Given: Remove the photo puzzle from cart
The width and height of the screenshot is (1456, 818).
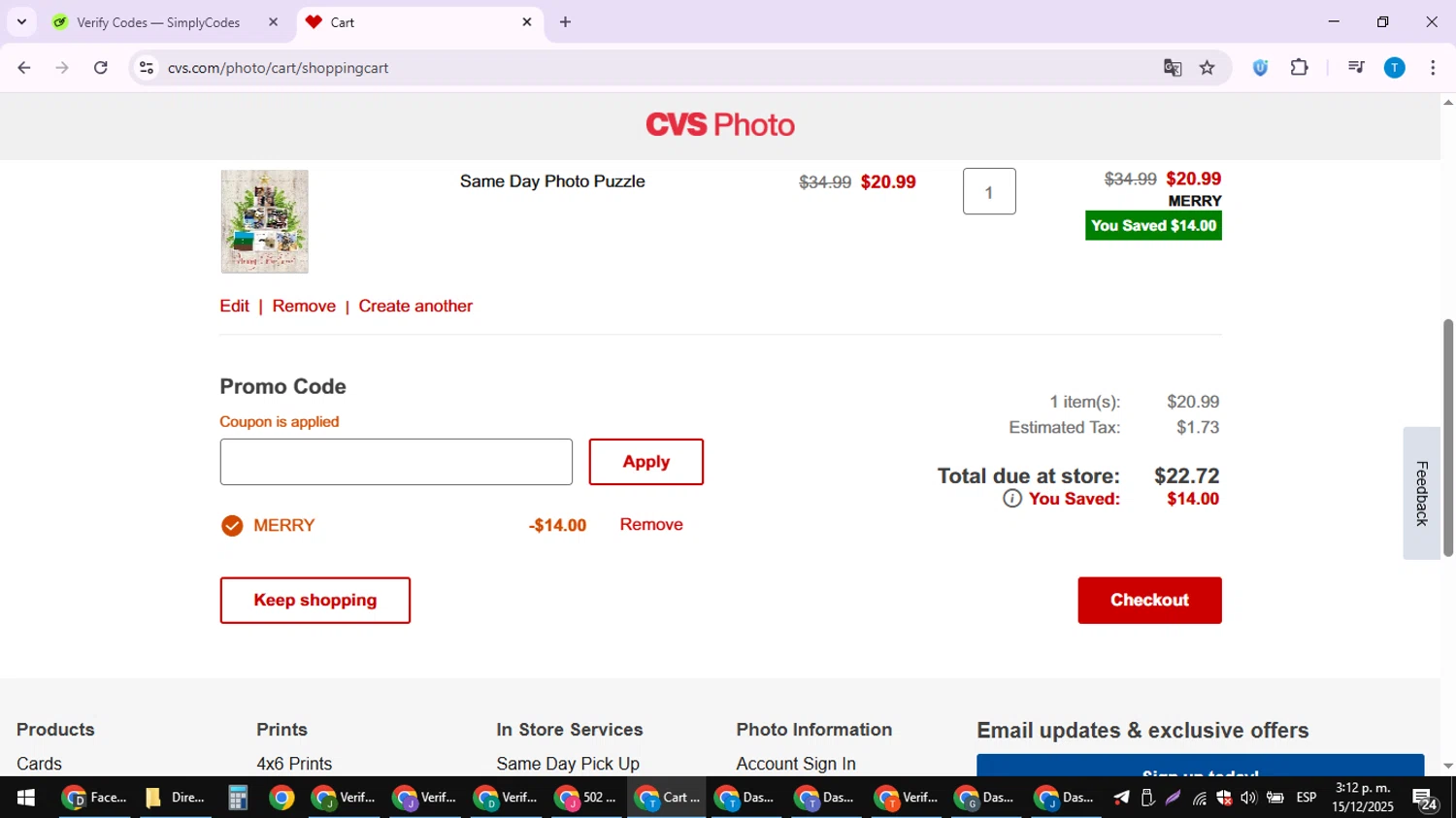Looking at the screenshot, I should (304, 306).
